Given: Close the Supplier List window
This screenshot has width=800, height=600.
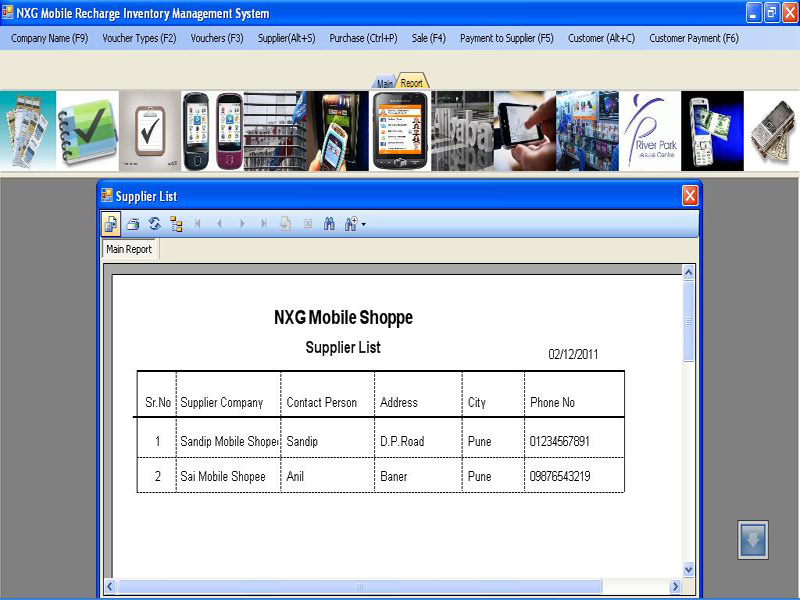Looking at the screenshot, I should coord(690,195).
